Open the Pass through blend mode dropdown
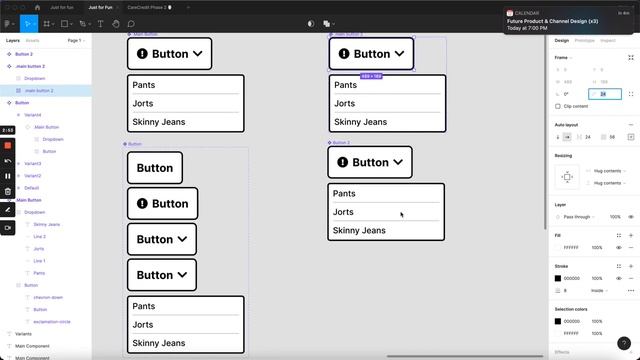Screen dimensions: 640x360 pyautogui.click(x=579, y=217)
